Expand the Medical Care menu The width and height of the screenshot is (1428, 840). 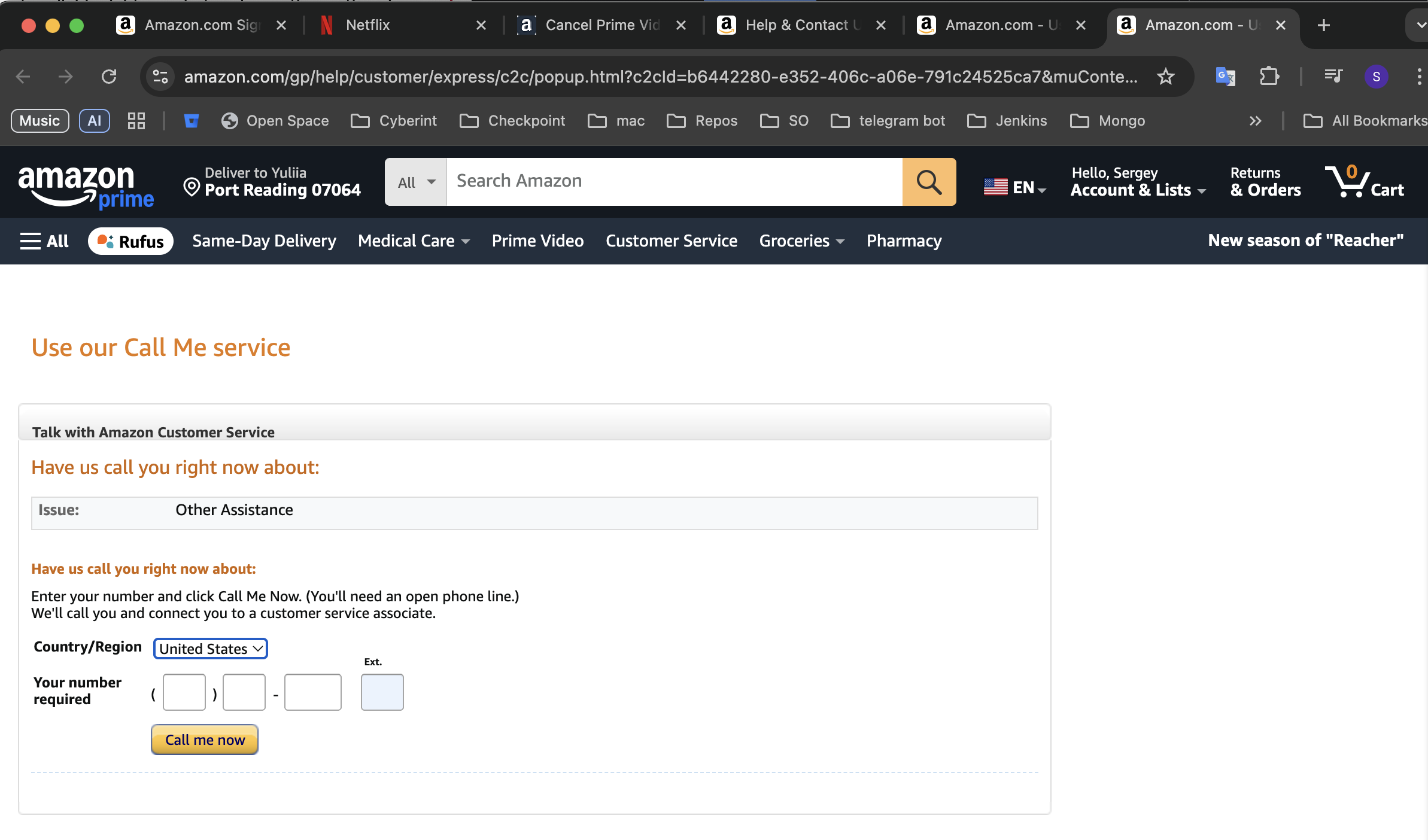[x=414, y=241]
